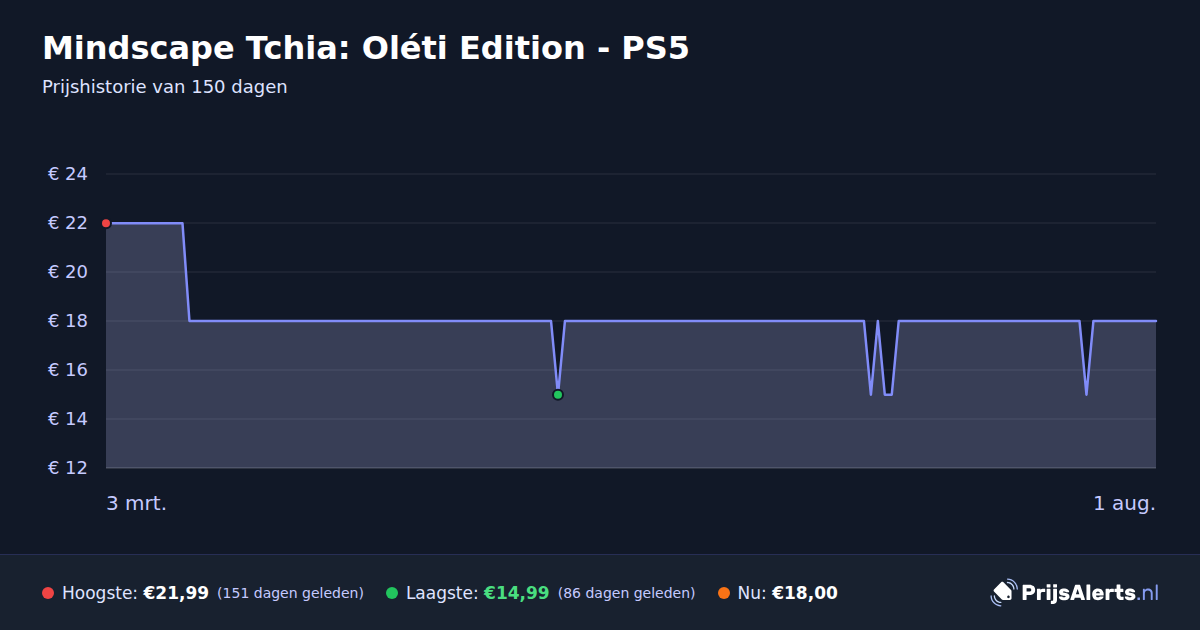This screenshot has height=630, width=1200.
Task: Click the € 22 axis label
Action: (x=68, y=223)
